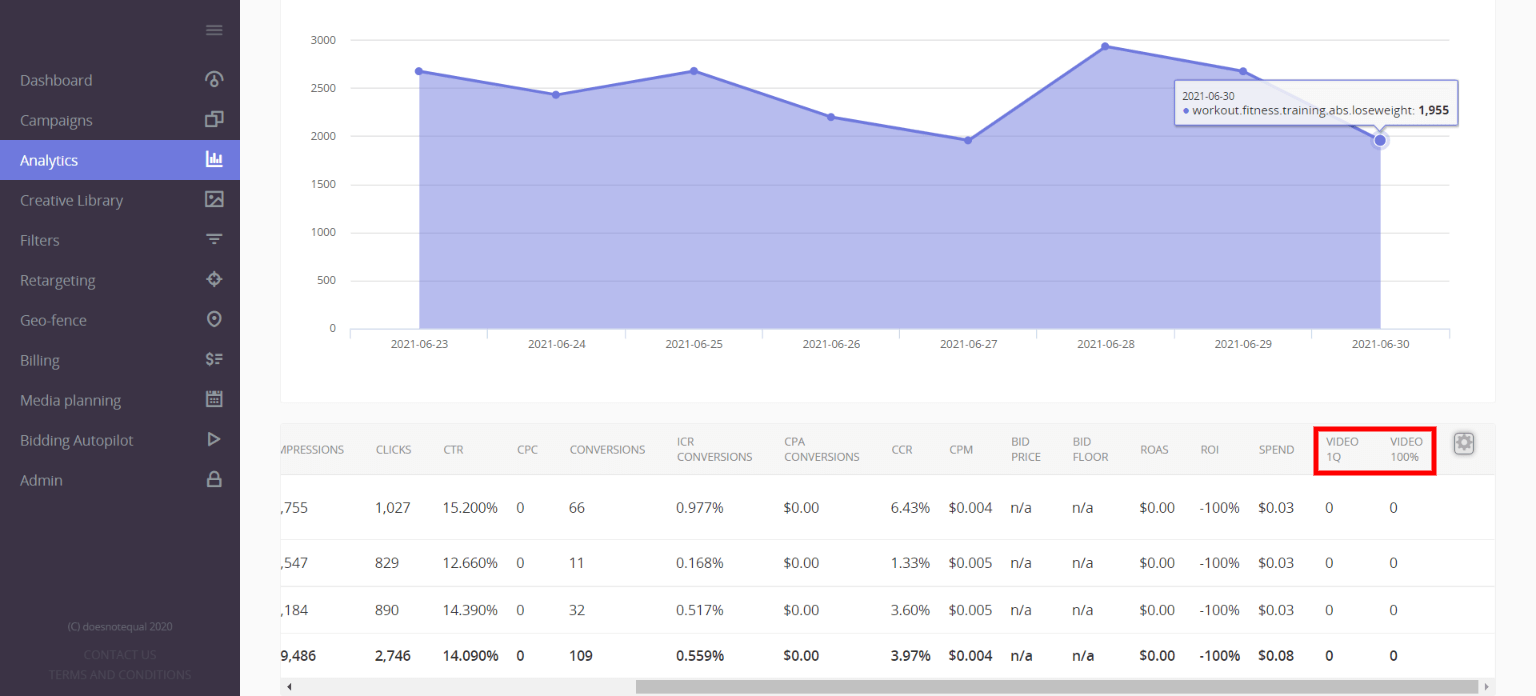Screen dimensions: 1536x696
Task: Click chart point for 2021-06-29
Action: tap(1243, 71)
